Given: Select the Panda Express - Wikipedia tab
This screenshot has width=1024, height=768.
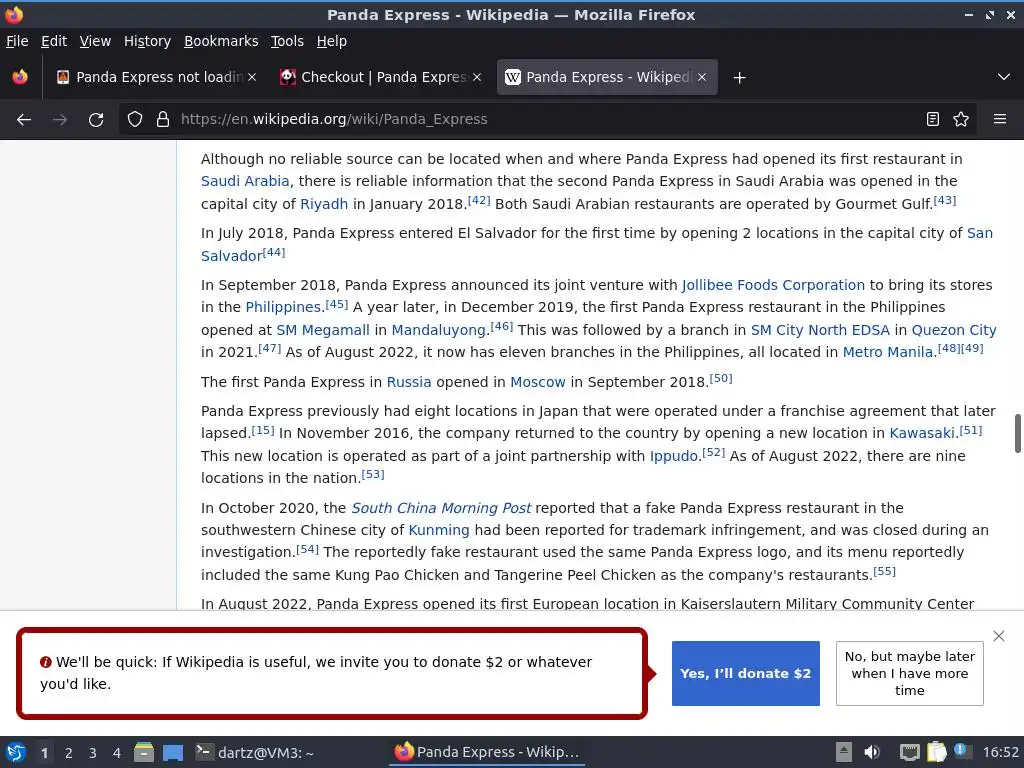Looking at the screenshot, I should [x=607, y=77].
